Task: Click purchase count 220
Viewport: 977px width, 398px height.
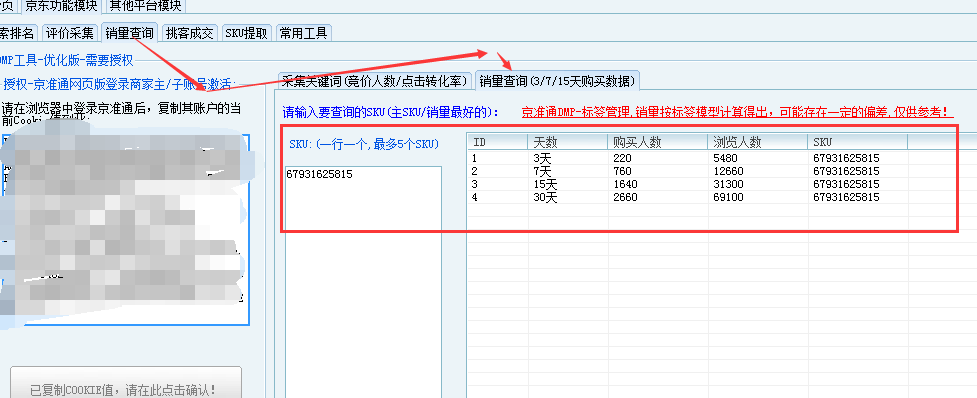Action: 622,158
